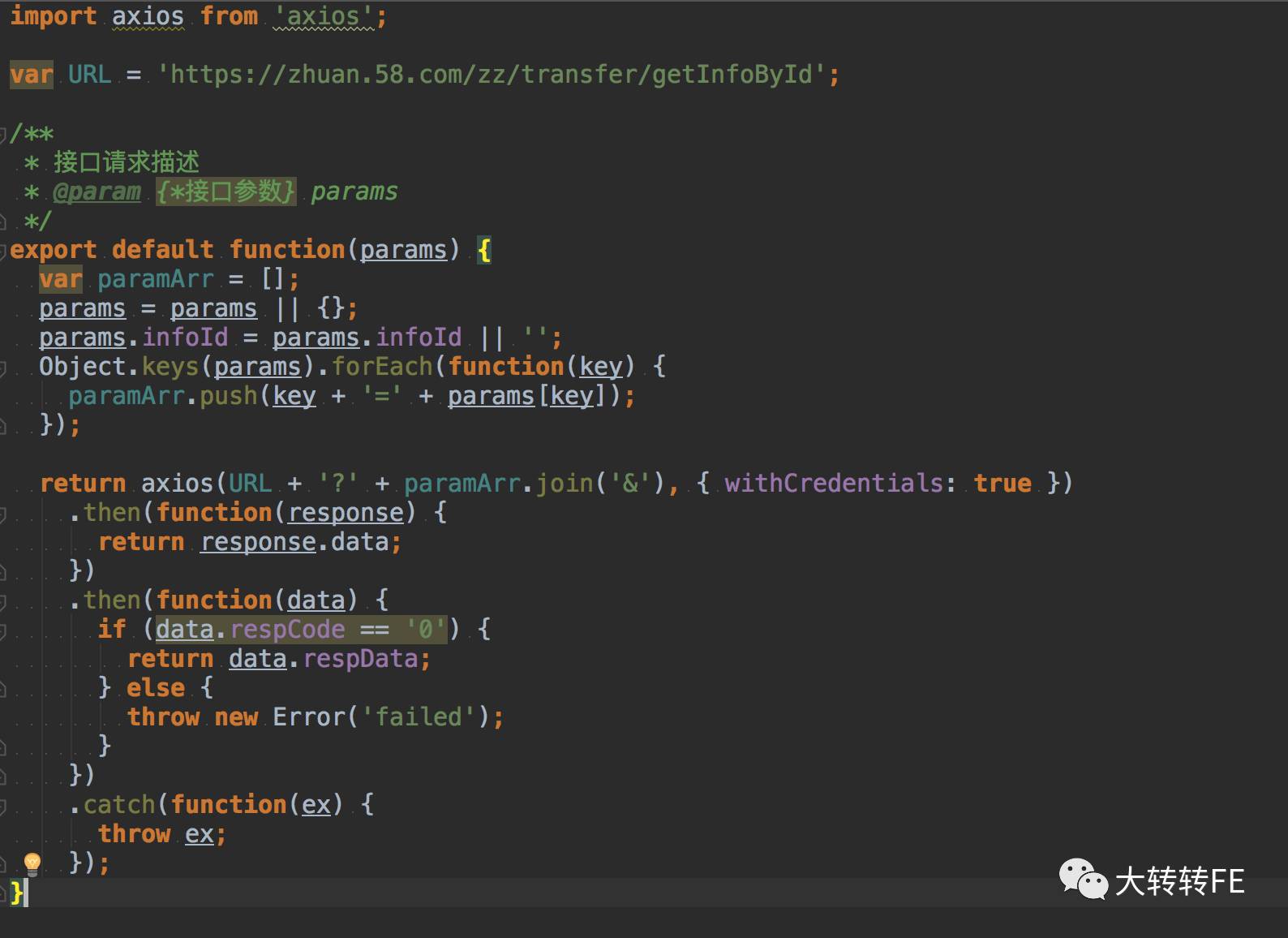Click the yellow lightbulb quick-fix icon
1288x938 pixels.
point(32,863)
